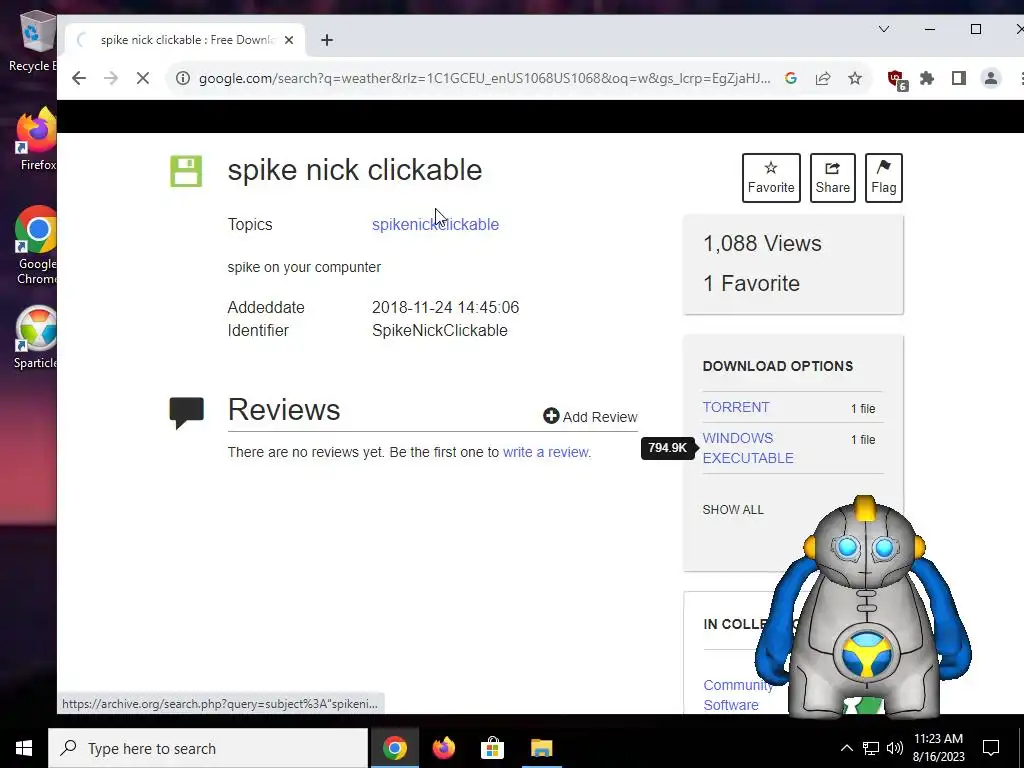Flag this item
The width and height of the screenshot is (1024, 768).
tap(884, 178)
